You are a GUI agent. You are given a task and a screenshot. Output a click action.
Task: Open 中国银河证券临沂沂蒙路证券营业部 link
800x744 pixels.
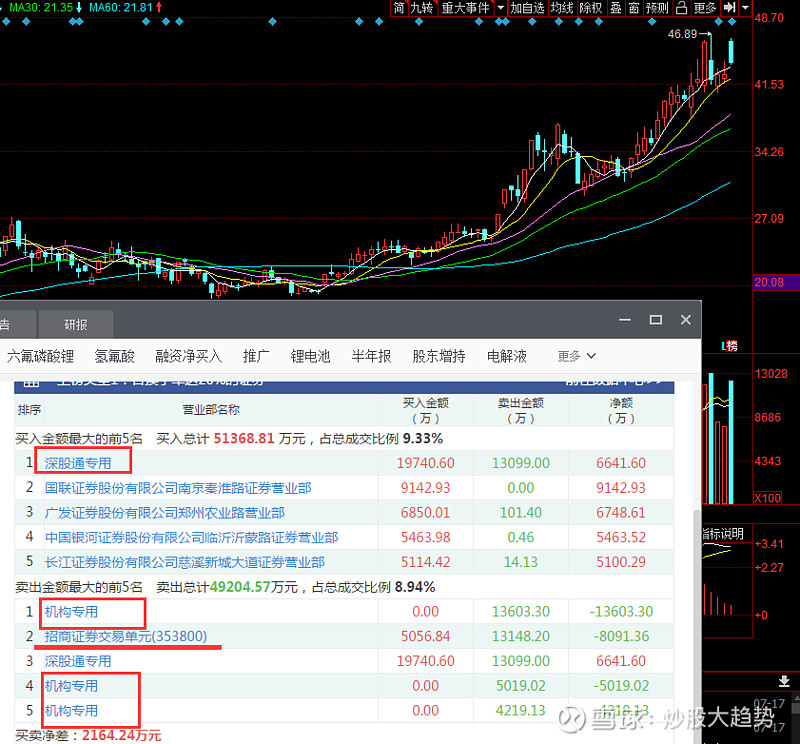pyautogui.click(x=191, y=537)
